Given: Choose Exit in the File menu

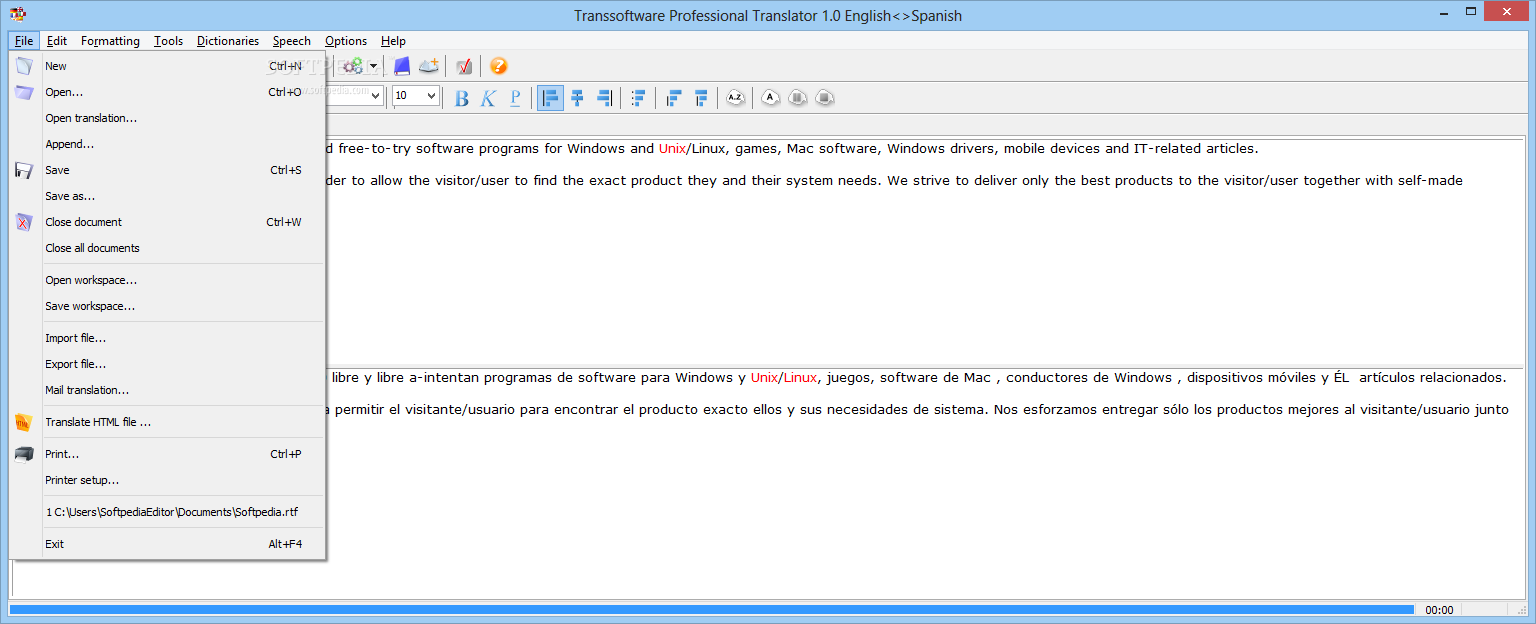Looking at the screenshot, I should tap(167, 544).
